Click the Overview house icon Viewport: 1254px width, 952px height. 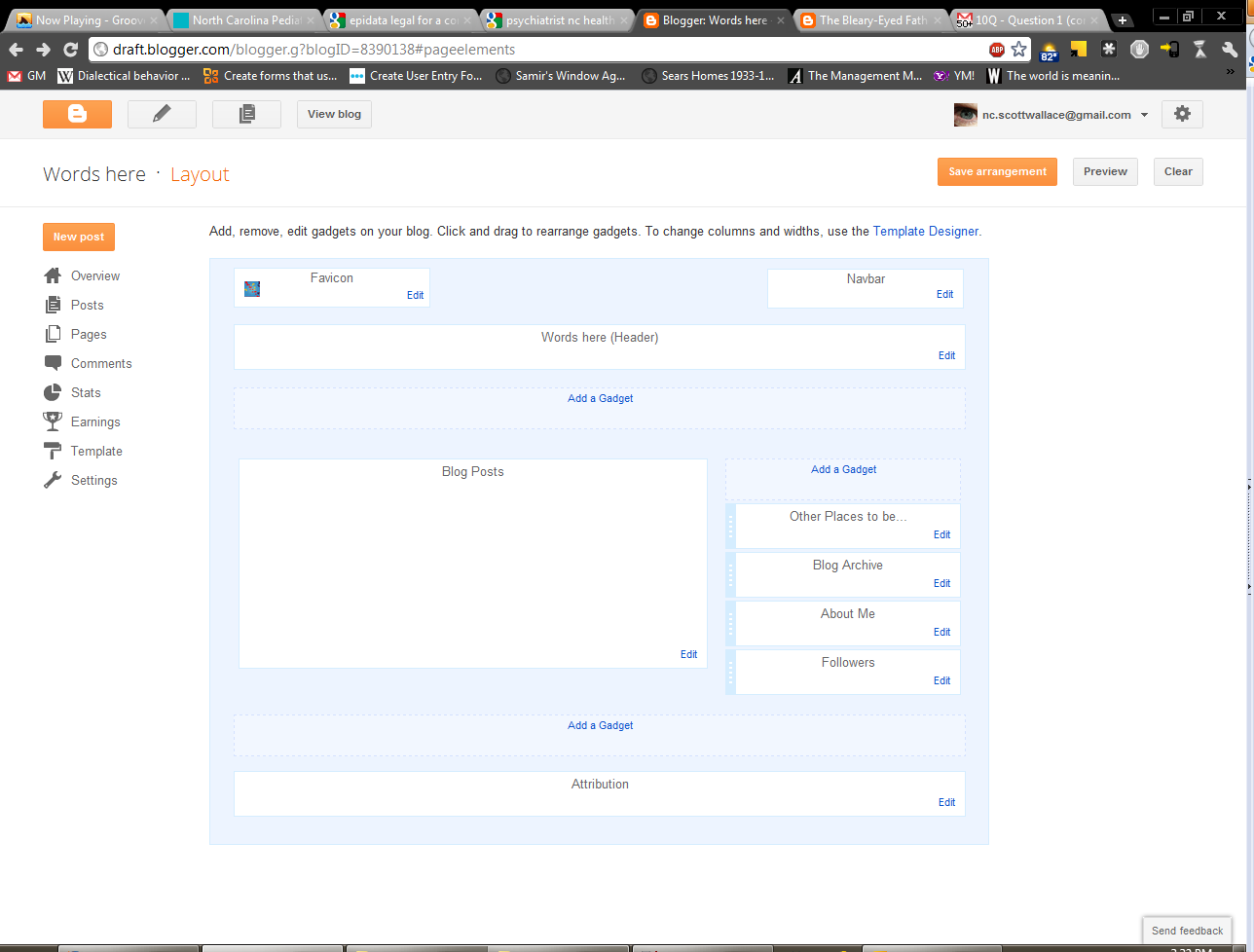(53, 275)
